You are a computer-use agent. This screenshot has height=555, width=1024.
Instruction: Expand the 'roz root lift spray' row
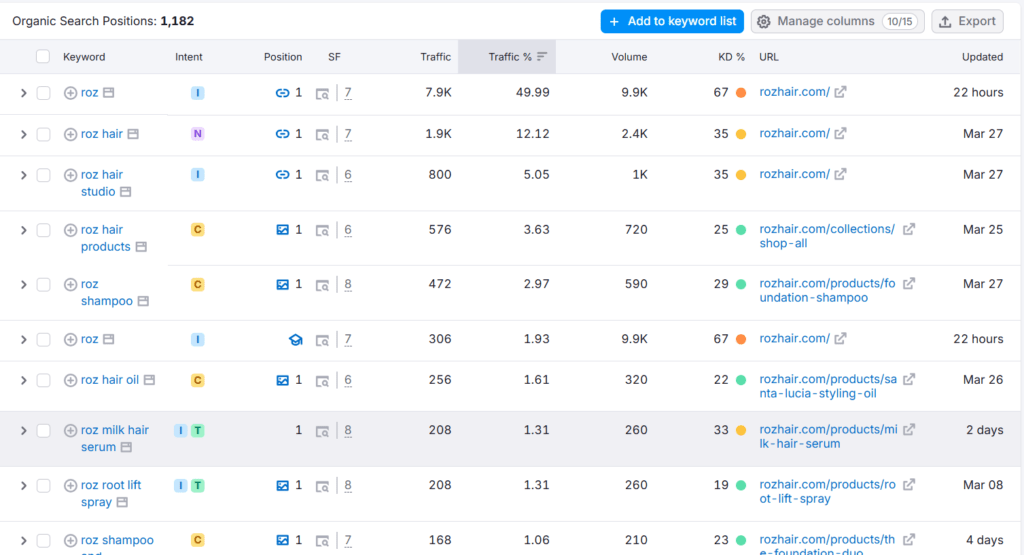tap(24, 485)
